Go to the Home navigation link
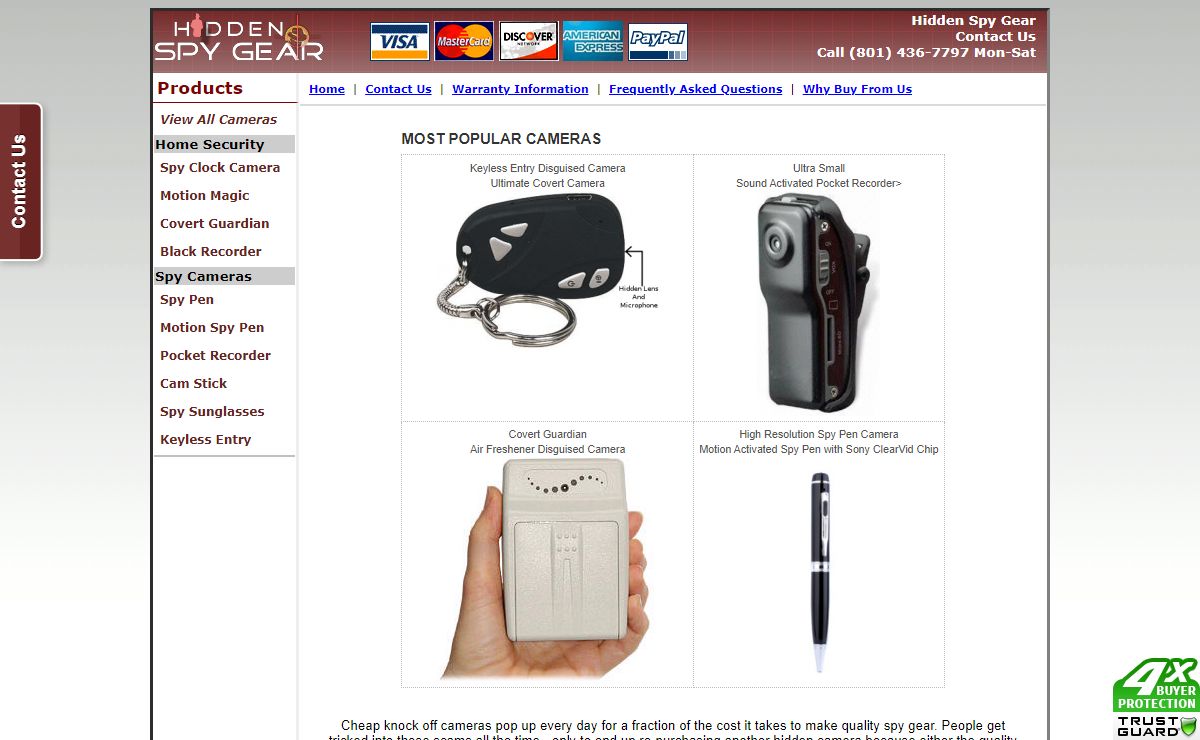Screen dimensions: 1200x740 coord(327,89)
